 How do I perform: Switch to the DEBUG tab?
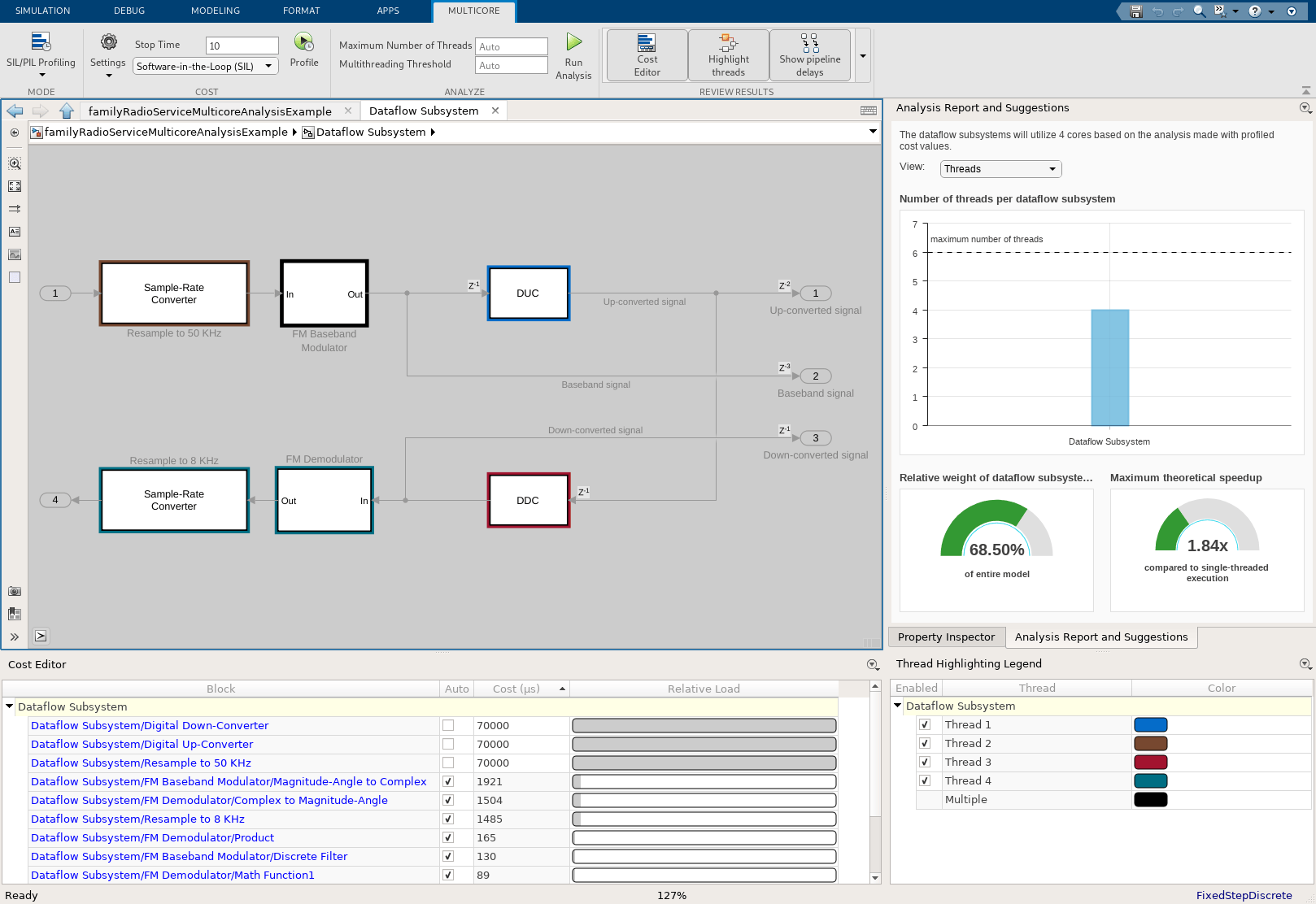tap(129, 11)
